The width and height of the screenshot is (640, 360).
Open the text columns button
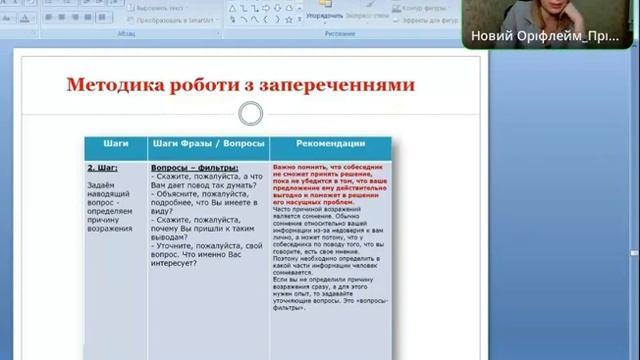click(x=103, y=17)
